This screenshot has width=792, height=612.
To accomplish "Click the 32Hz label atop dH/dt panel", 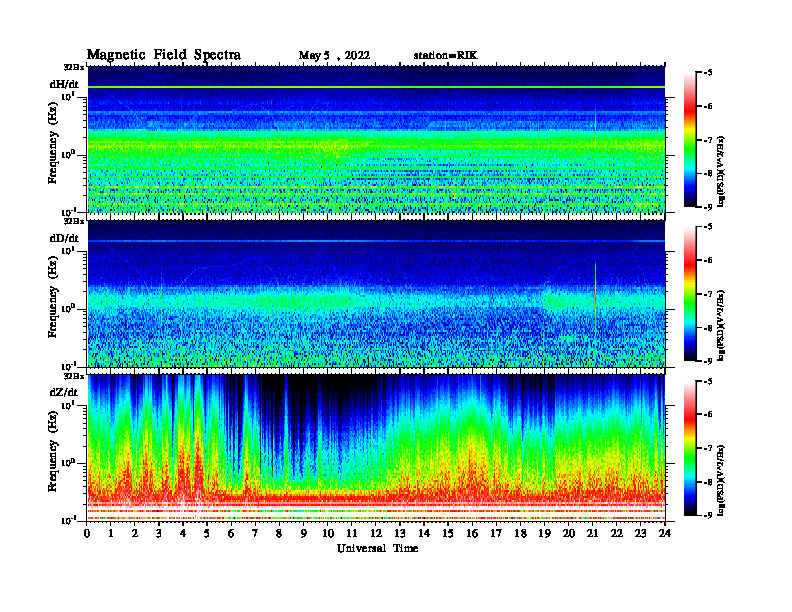I will click(73, 67).
